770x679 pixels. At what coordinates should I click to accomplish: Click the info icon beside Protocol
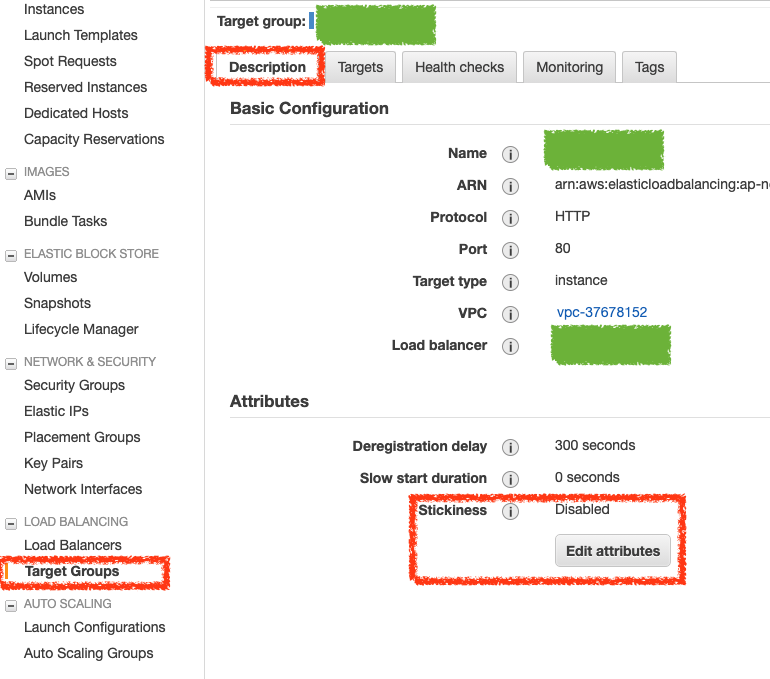pyautogui.click(x=510, y=218)
